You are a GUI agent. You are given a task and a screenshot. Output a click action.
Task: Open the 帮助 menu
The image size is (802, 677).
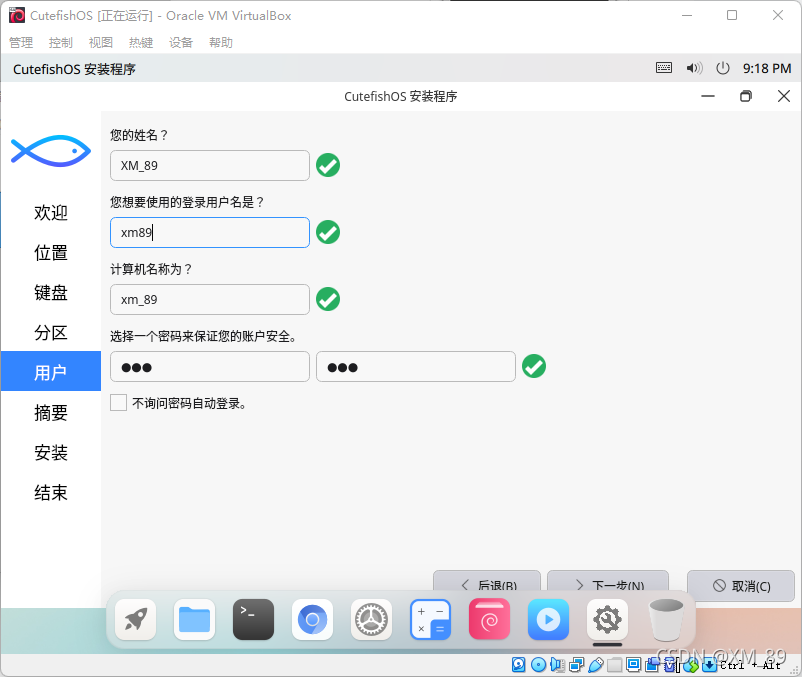coord(220,42)
